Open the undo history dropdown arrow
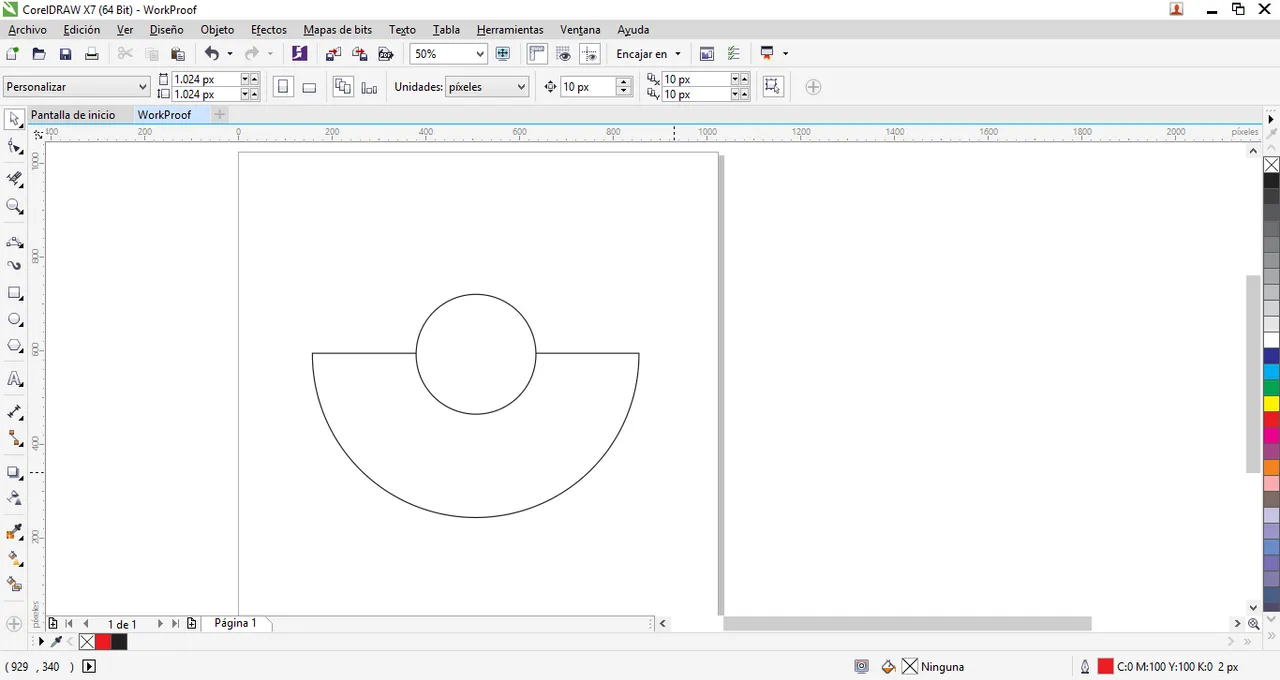Image resolution: width=1280 pixels, height=680 pixels. point(230,54)
